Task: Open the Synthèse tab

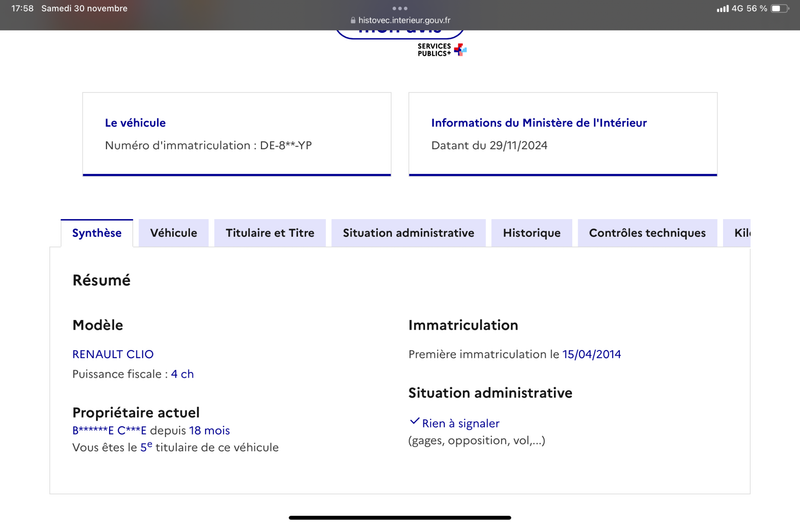Action: [x=97, y=233]
